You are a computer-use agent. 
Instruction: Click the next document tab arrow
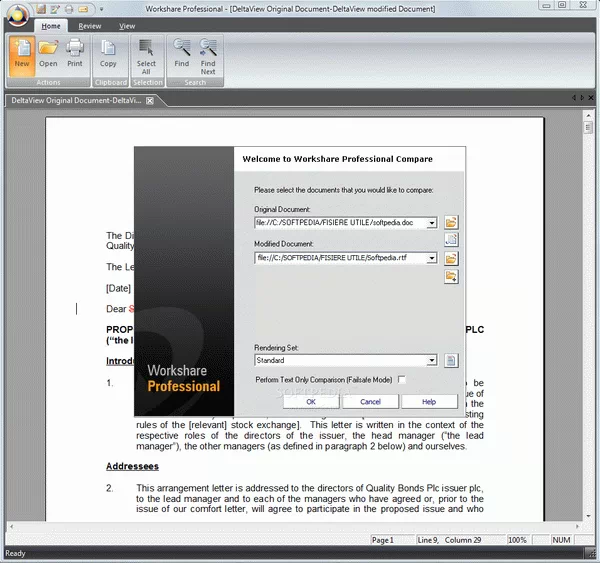(x=582, y=98)
